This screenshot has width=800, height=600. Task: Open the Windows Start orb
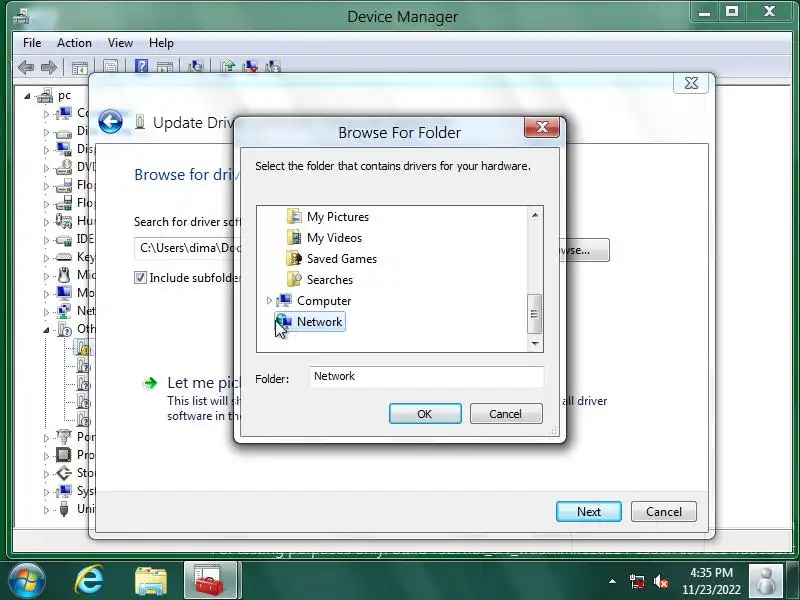click(x=26, y=581)
